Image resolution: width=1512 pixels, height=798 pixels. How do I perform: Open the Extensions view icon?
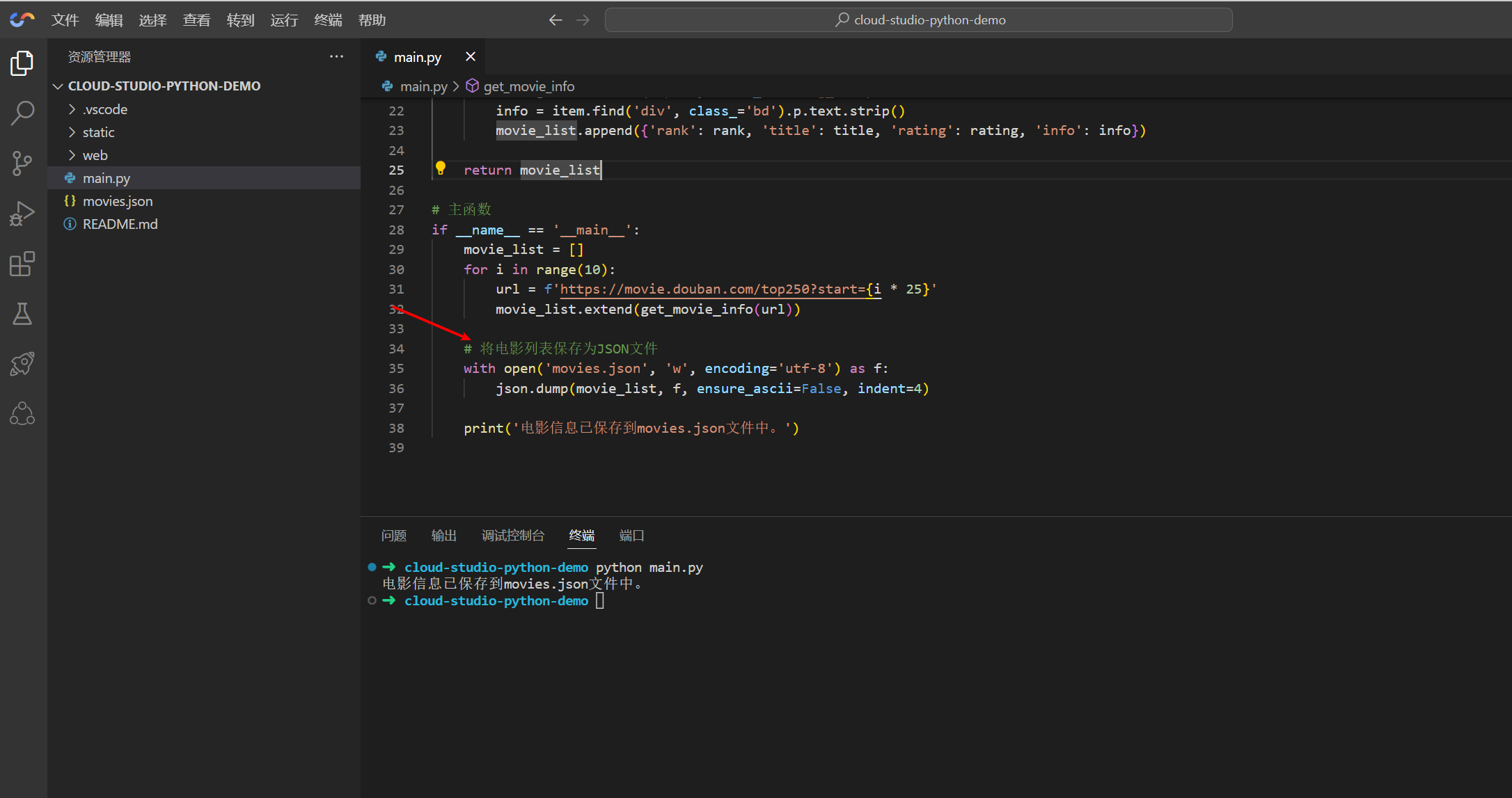point(22,264)
